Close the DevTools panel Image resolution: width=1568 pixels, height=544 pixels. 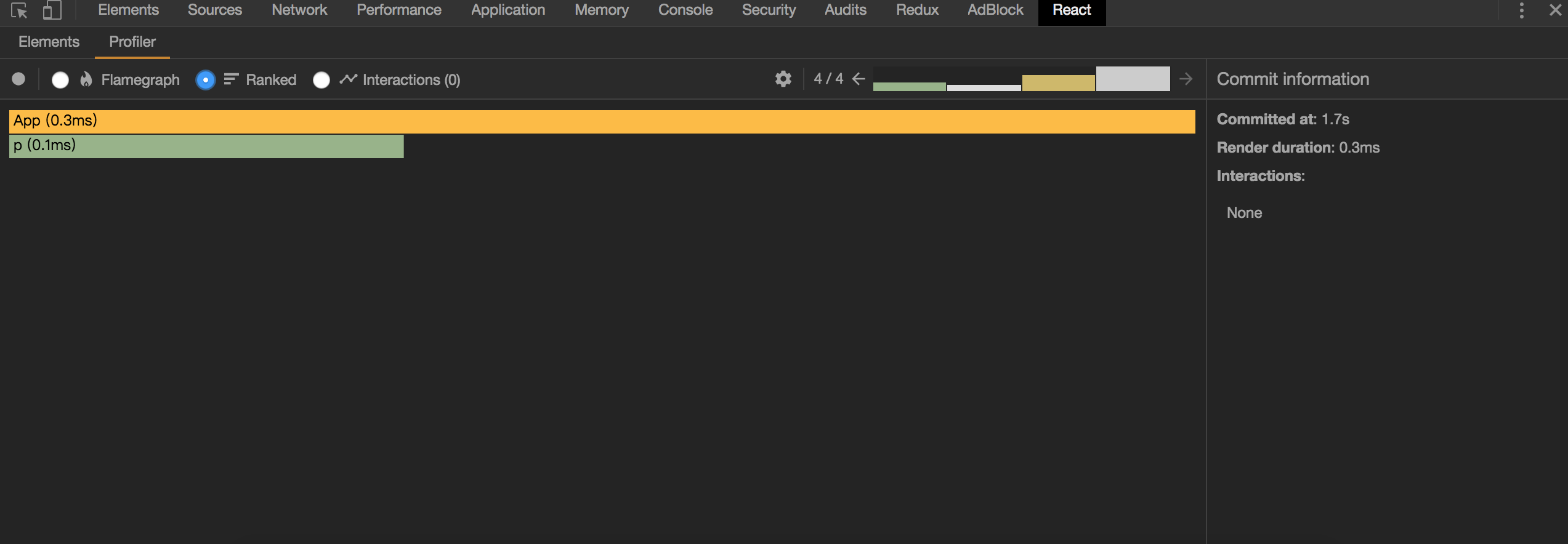tap(1555, 10)
